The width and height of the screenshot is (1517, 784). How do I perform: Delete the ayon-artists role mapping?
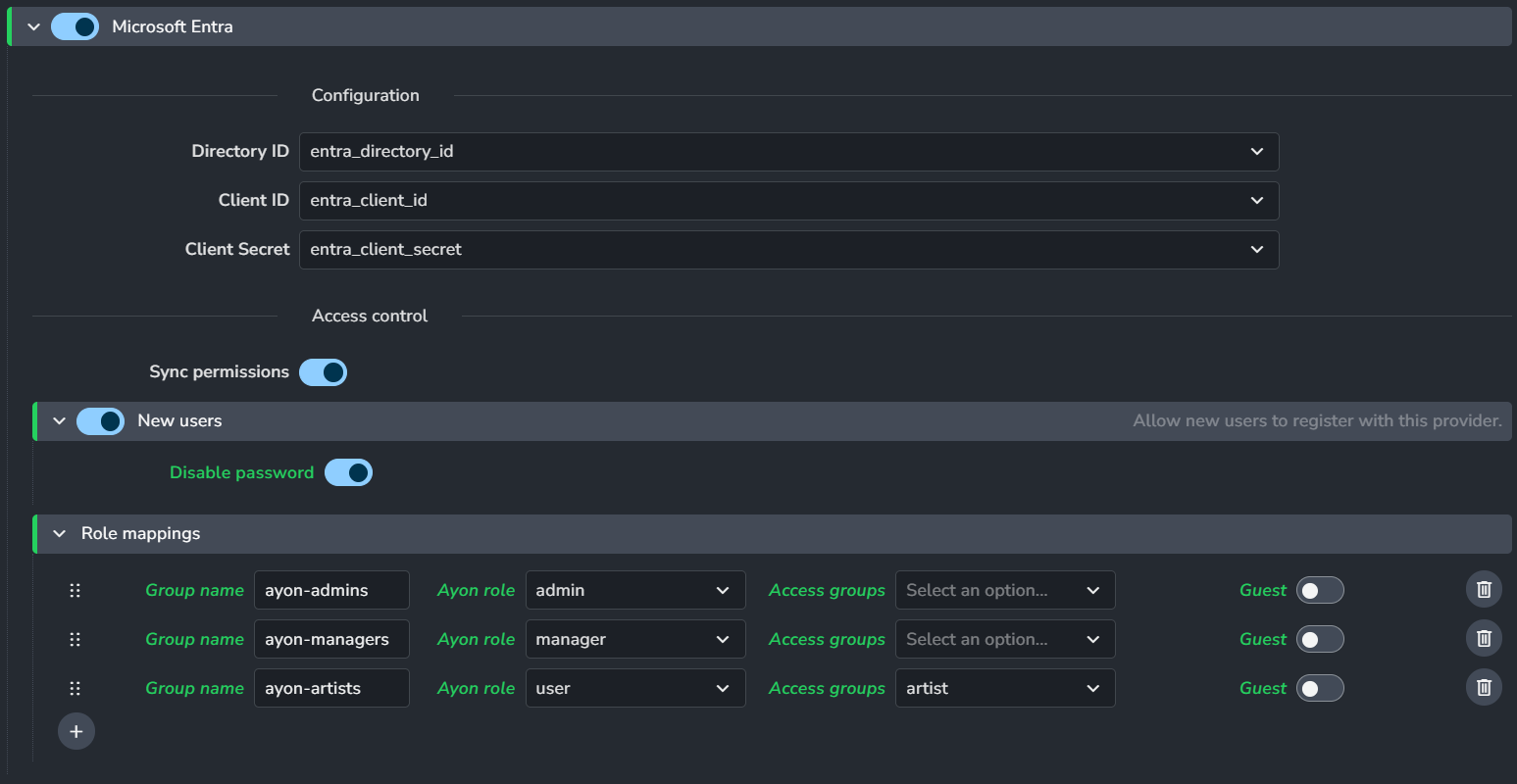(1484, 688)
